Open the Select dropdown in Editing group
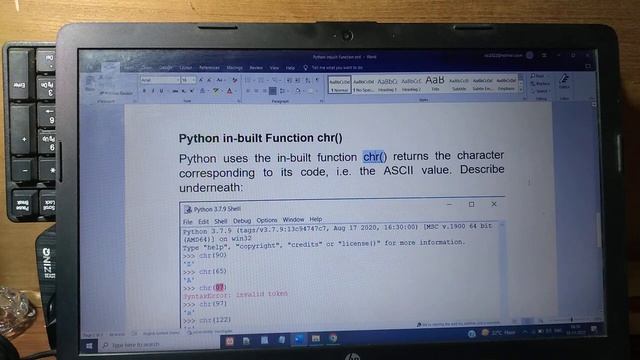This screenshot has width=640, height=360. (540, 91)
